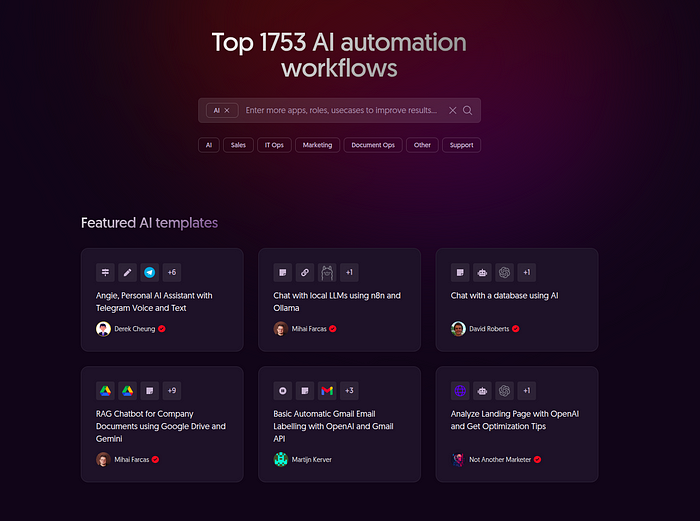Click the OpenAI icon on the Landing Page card

[x=504, y=391]
